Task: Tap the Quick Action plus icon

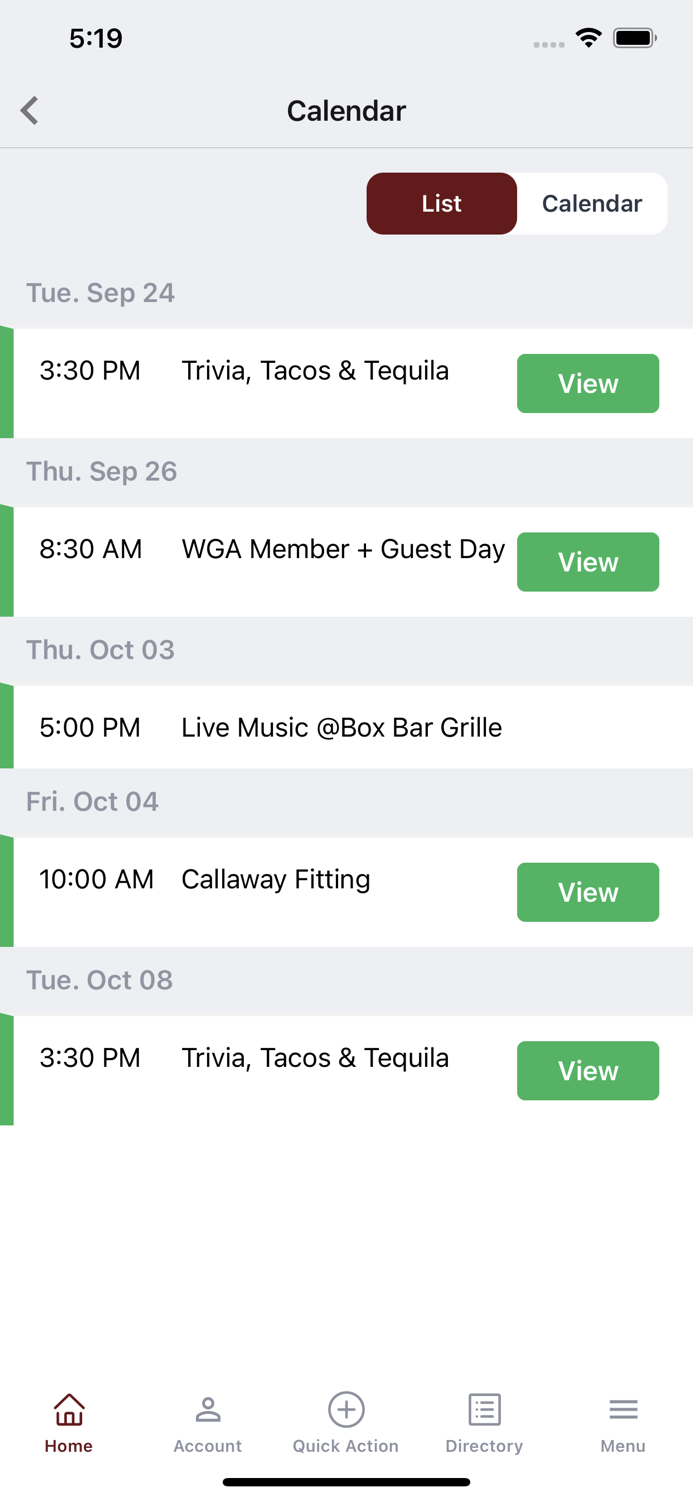Action: coord(346,1409)
